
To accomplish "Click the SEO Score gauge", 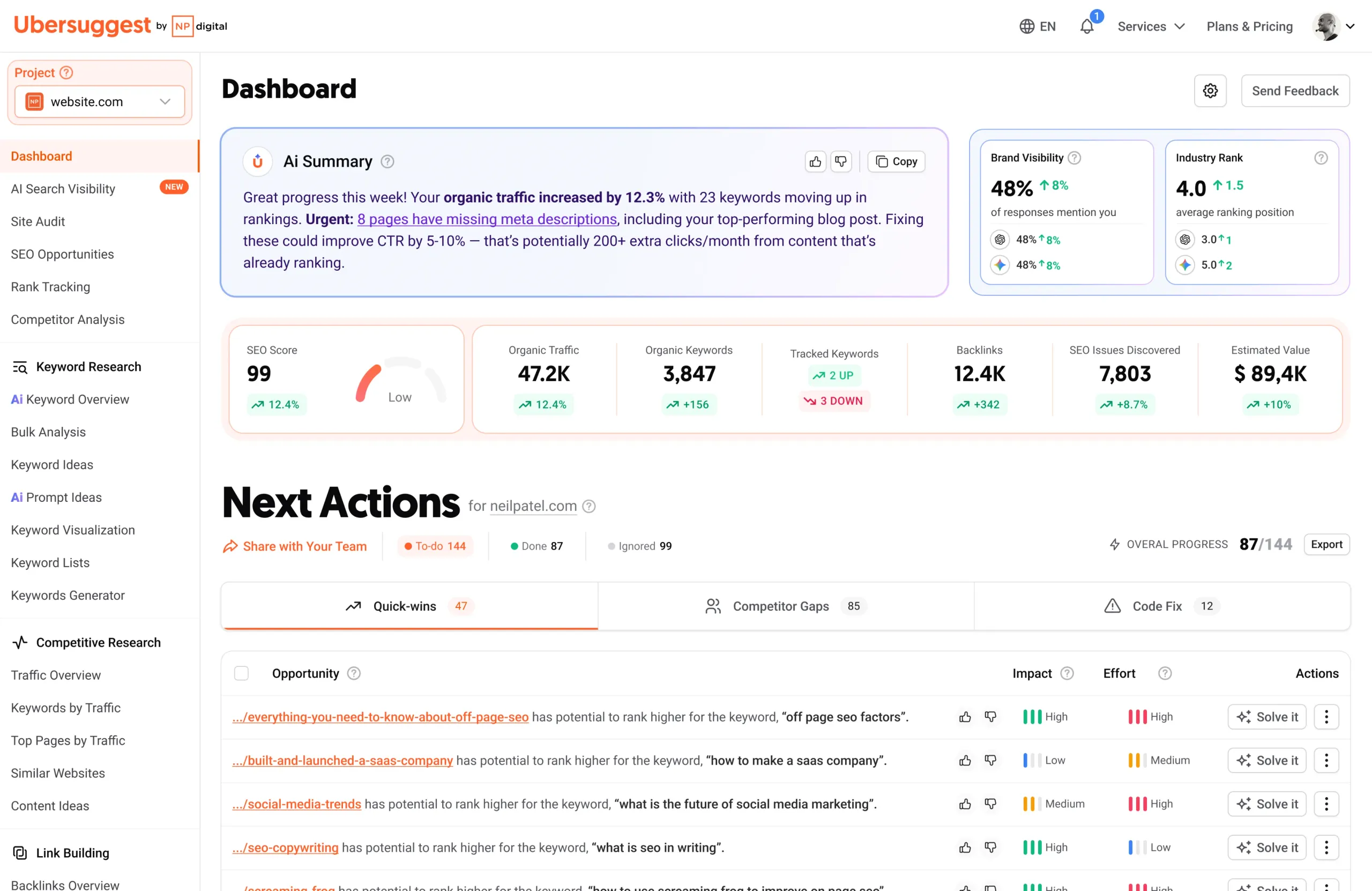I will point(401,381).
